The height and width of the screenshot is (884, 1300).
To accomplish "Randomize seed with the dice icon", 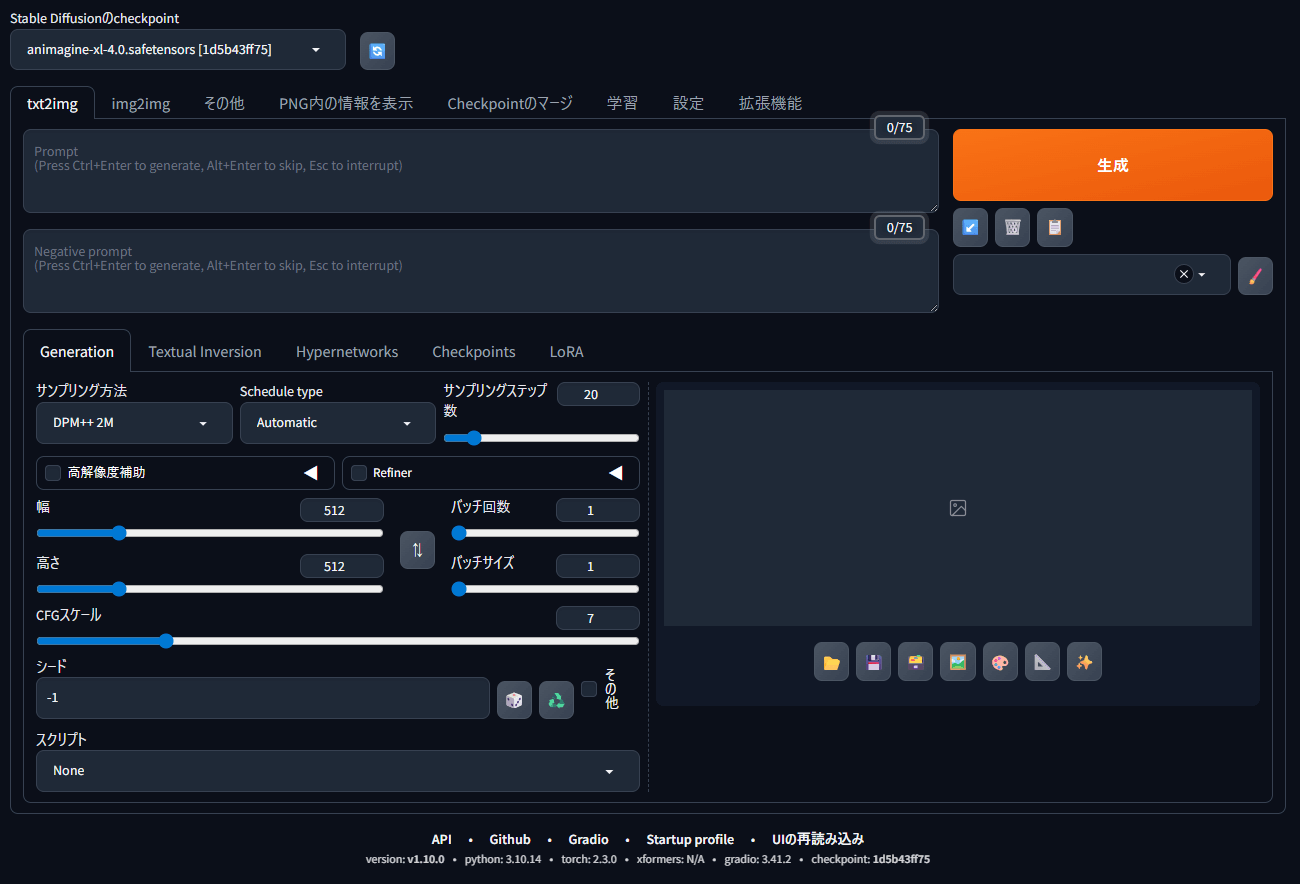I will pyautogui.click(x=514, y=700).
